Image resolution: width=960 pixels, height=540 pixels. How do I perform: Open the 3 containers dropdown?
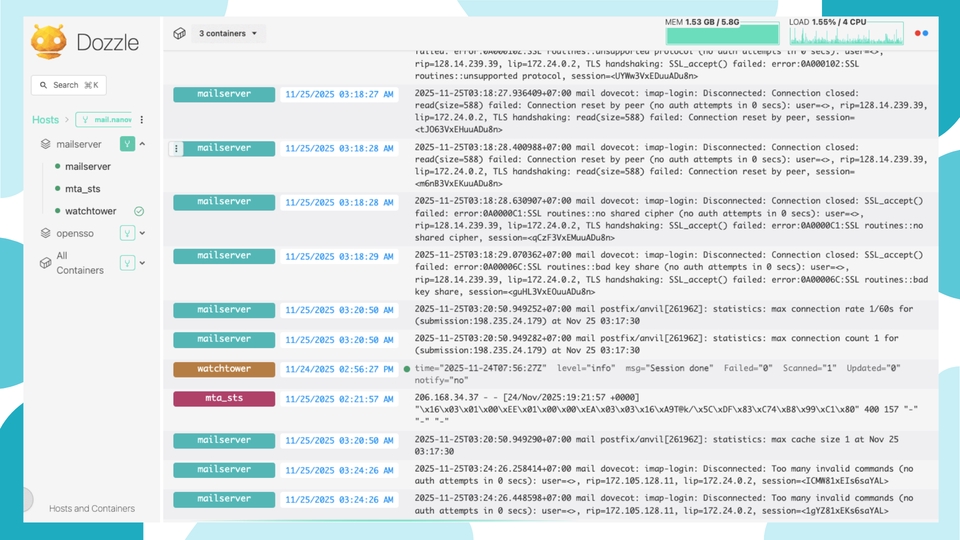tap(228, 33)
